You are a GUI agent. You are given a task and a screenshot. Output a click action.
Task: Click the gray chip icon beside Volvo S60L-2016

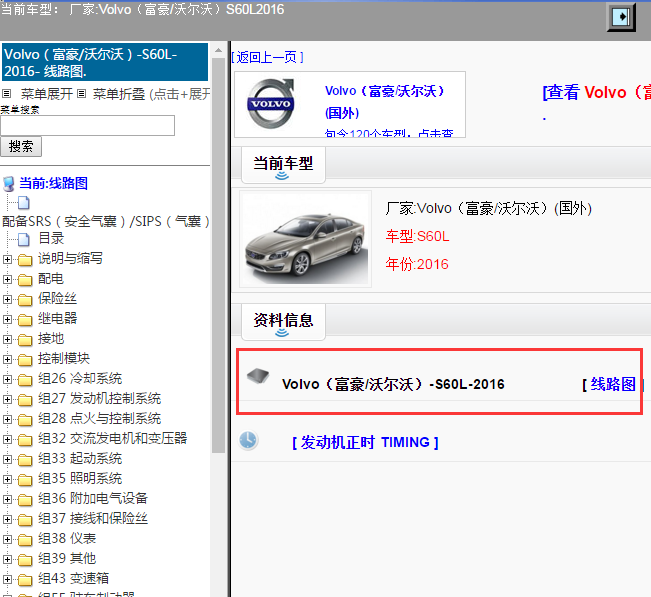point(258,376)
